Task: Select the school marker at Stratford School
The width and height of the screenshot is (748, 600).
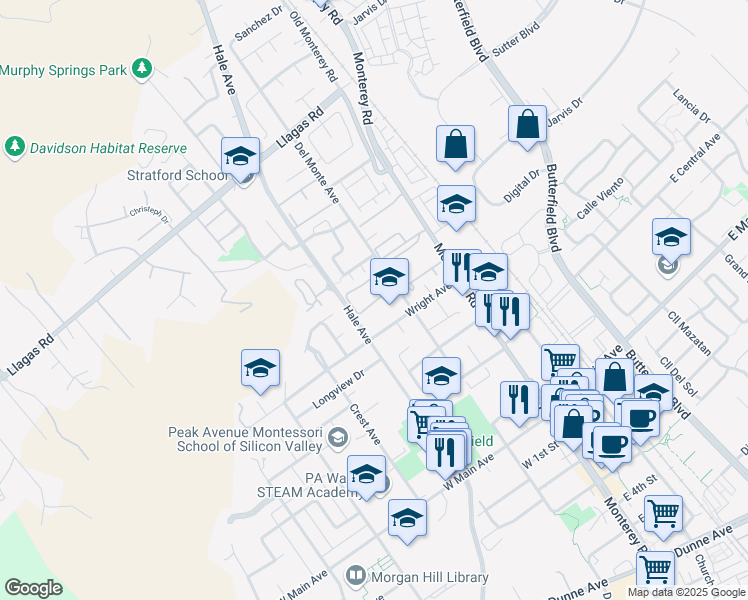Action: click(x=240, y=159)
